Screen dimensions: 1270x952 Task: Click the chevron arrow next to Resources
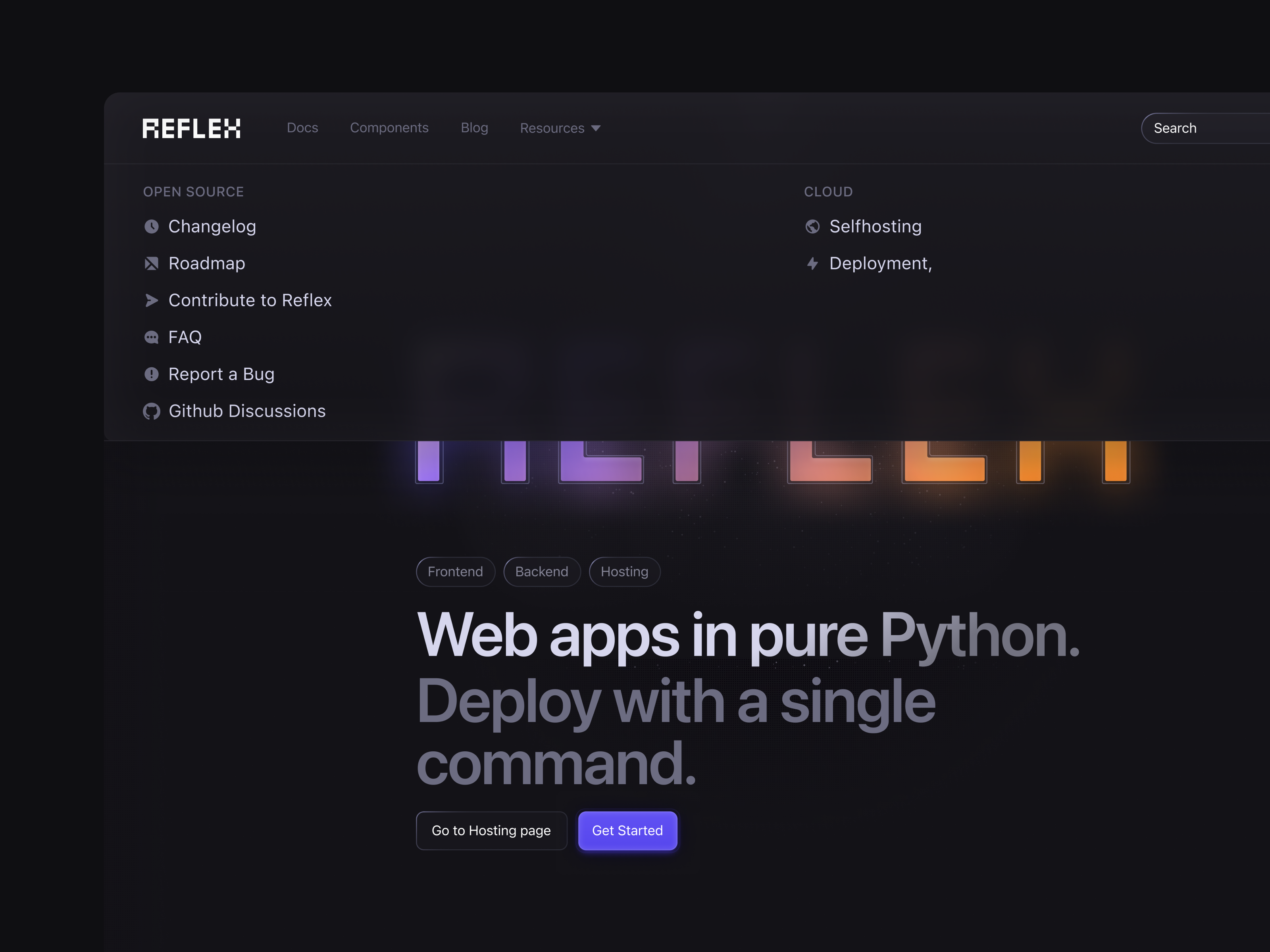596,129
